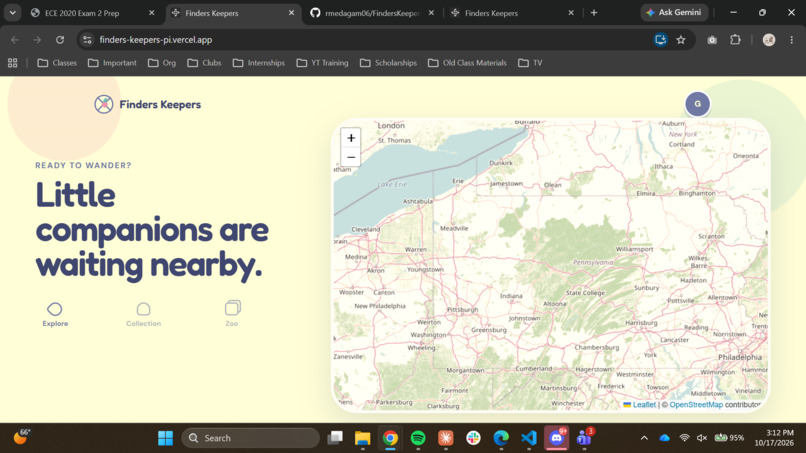This screenshot has width=806, height=453.
Task: Open the G user avatar menu
Action: [697, 104]
